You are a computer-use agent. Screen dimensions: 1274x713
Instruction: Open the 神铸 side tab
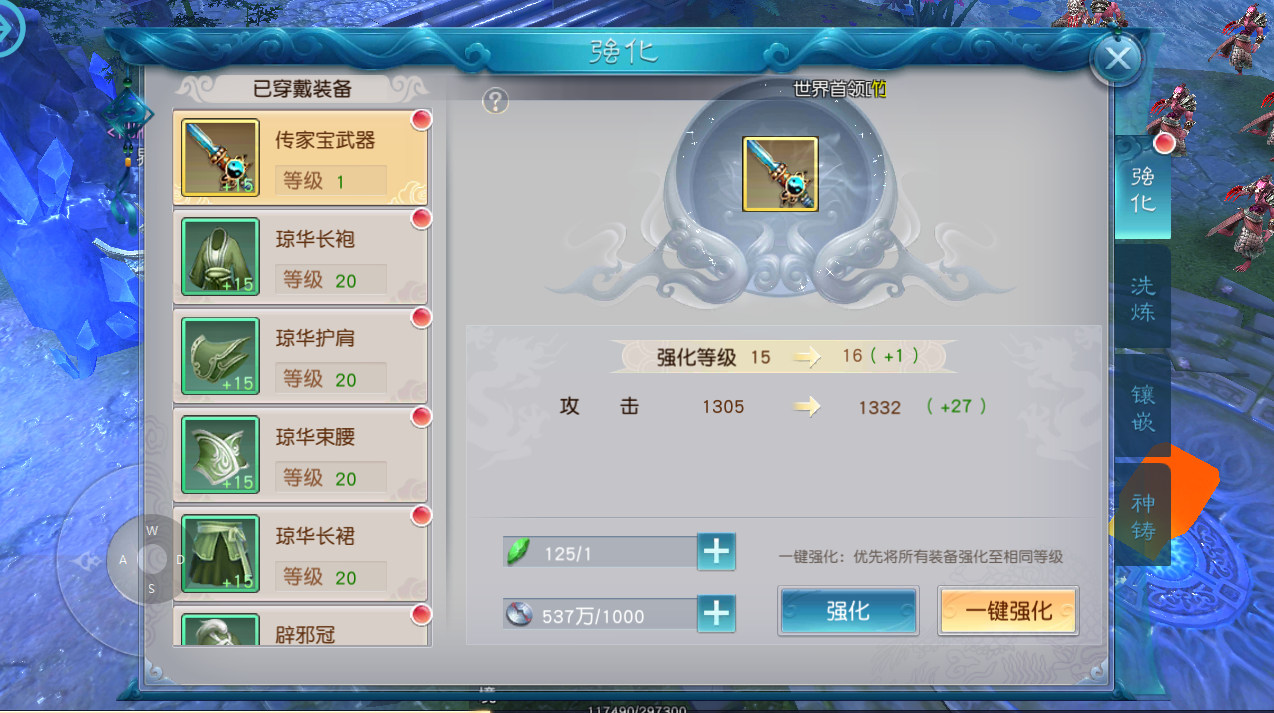coord(1143,515)
